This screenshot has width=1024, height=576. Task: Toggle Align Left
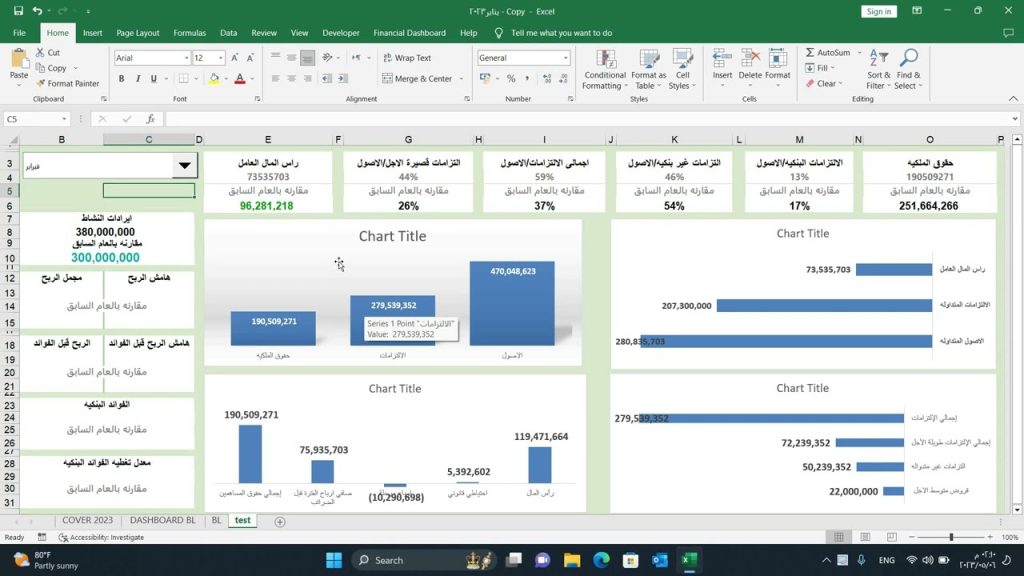[x=276, y=78]
